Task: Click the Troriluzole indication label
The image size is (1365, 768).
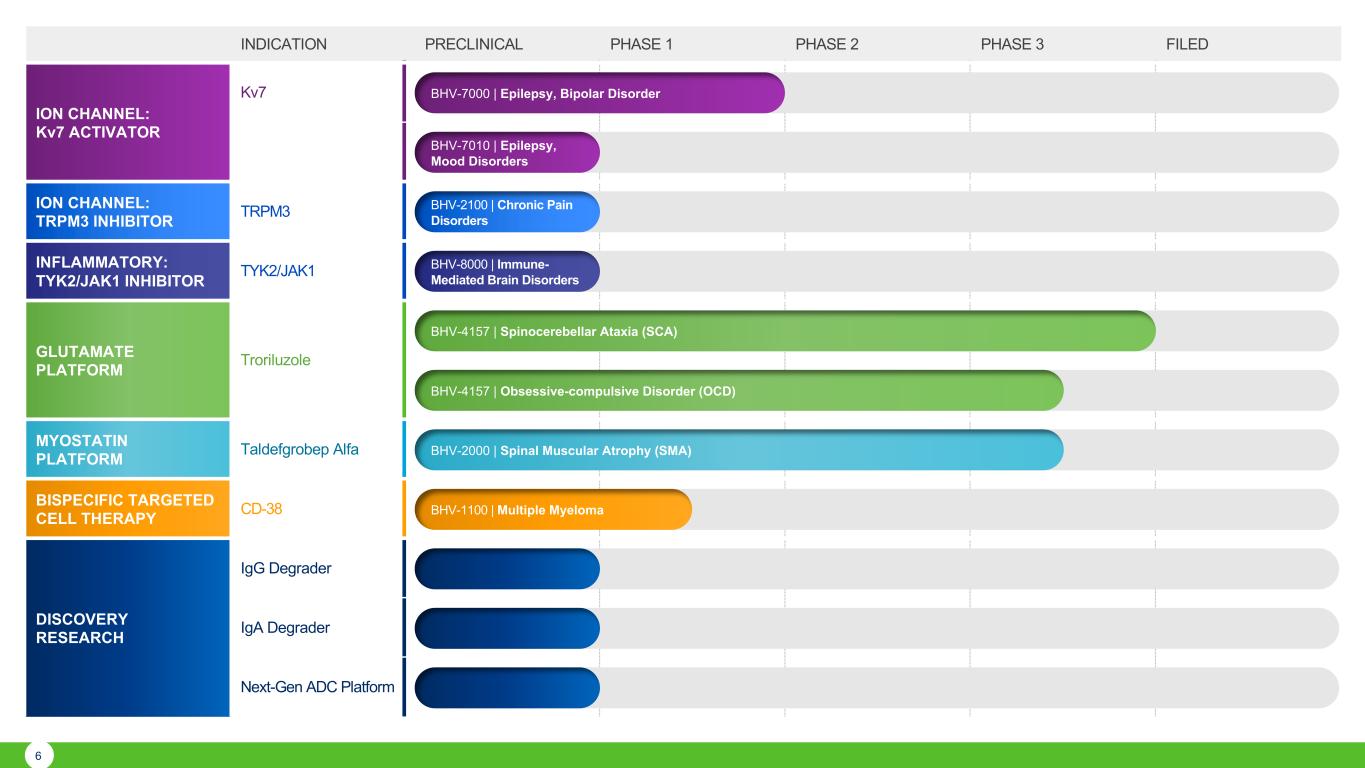Action: 276,360
